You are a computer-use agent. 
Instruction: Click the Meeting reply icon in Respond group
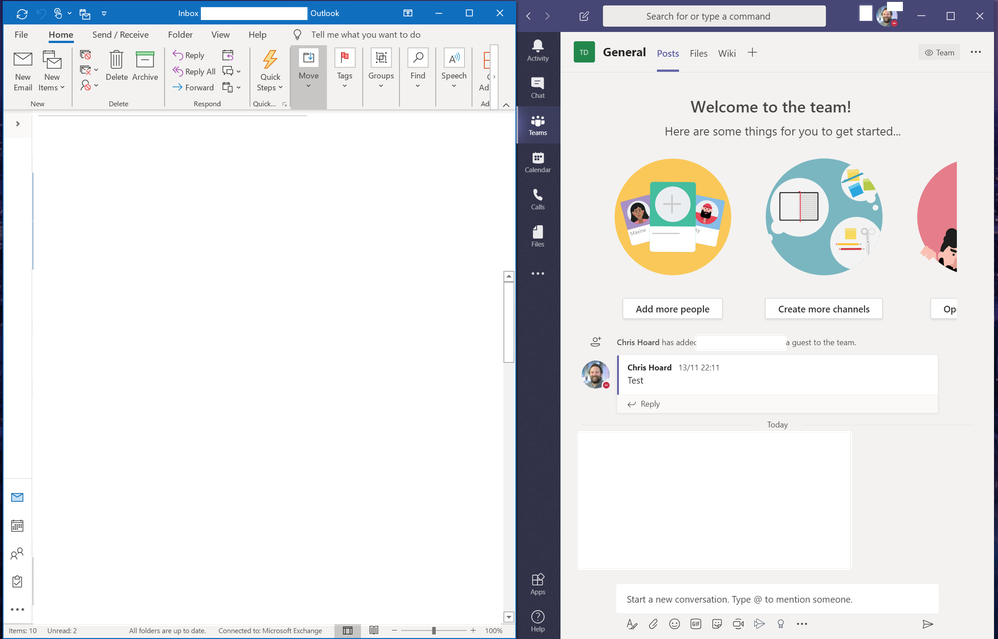click(x=228, y=55)
